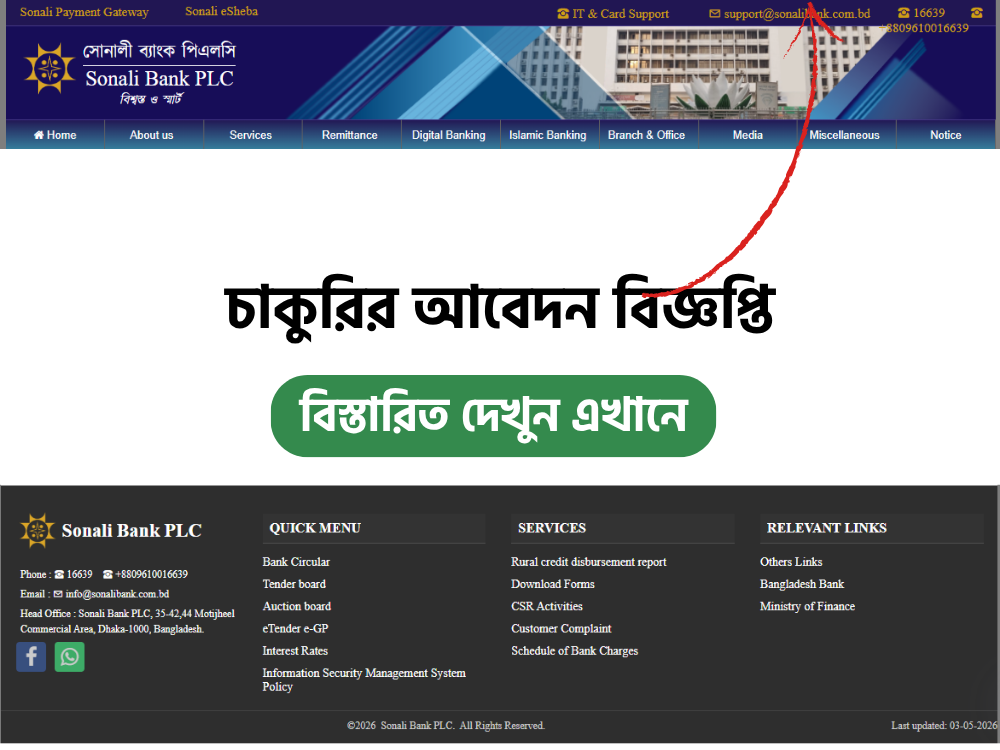The height and width of the screenshot is (750, 1000).
Task: Click IT & Card Support link
Action: 613,13
